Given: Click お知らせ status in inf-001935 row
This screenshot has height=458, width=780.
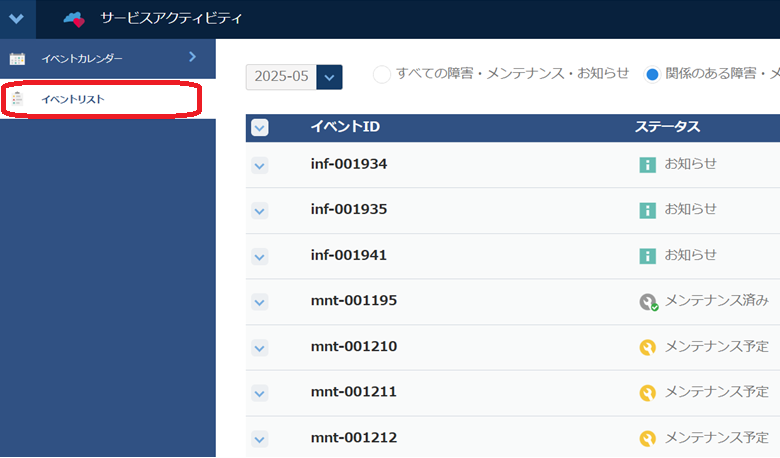Looking at the screenshot, I should [690, 209].
